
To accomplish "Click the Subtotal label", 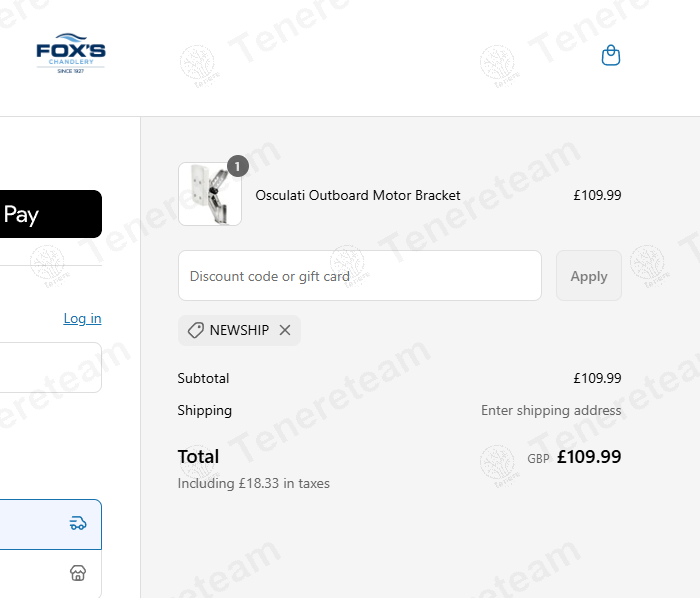I will click(x=203, y=378).
